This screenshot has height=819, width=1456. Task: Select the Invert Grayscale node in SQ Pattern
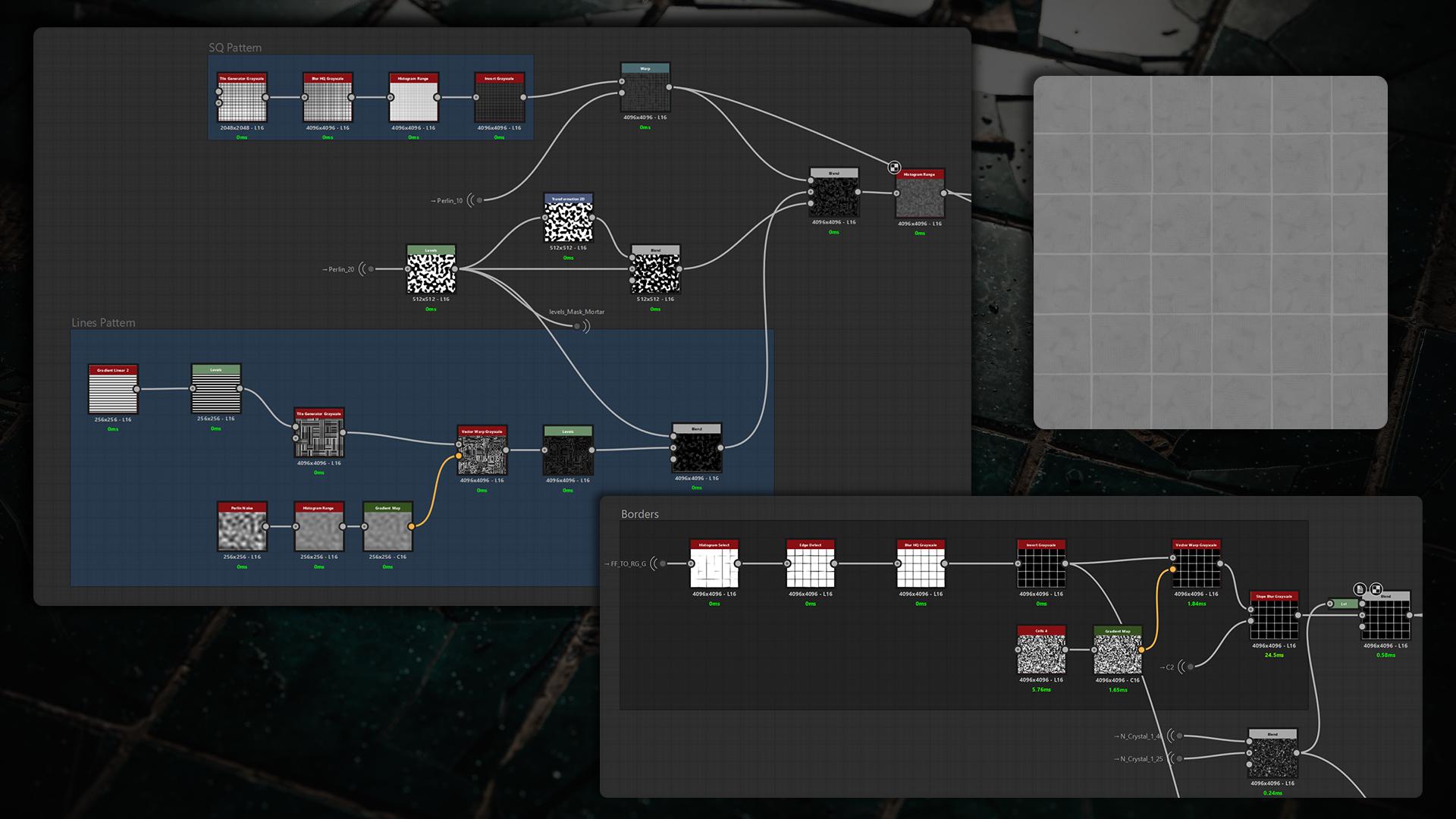point(499,97)
